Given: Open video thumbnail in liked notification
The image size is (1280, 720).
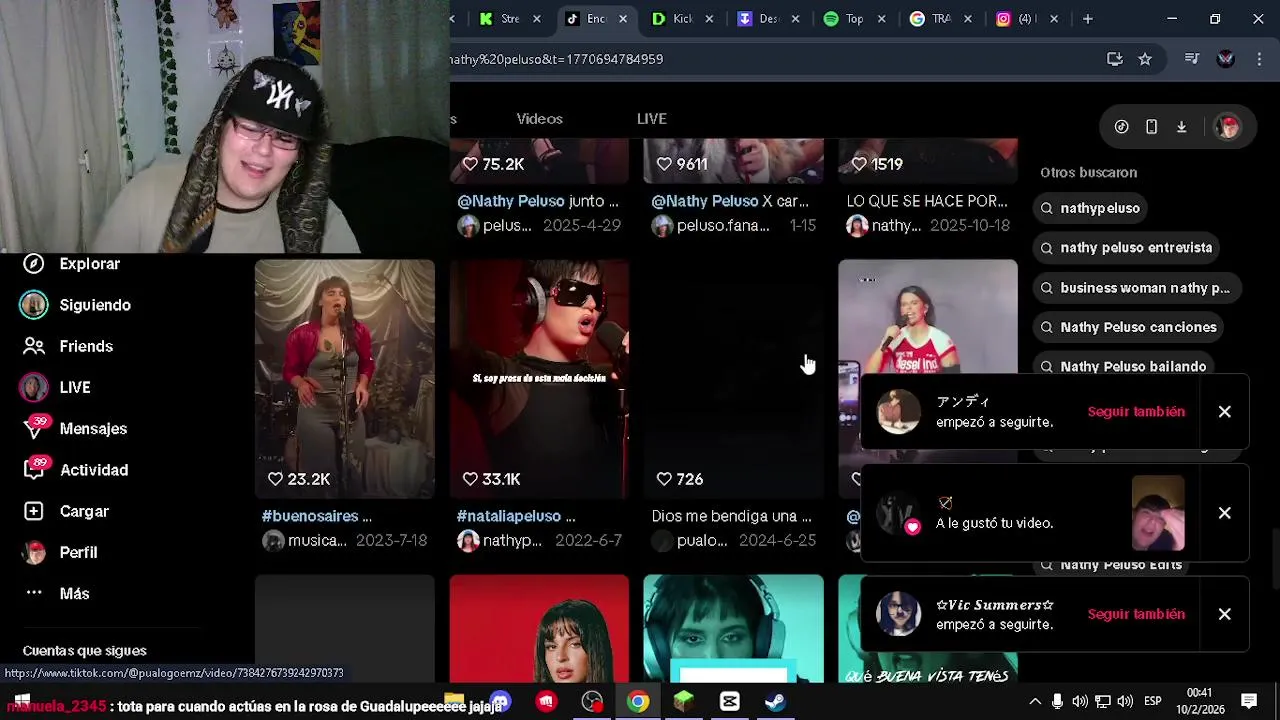Looking at the screenshot, I should [1158, 513].
